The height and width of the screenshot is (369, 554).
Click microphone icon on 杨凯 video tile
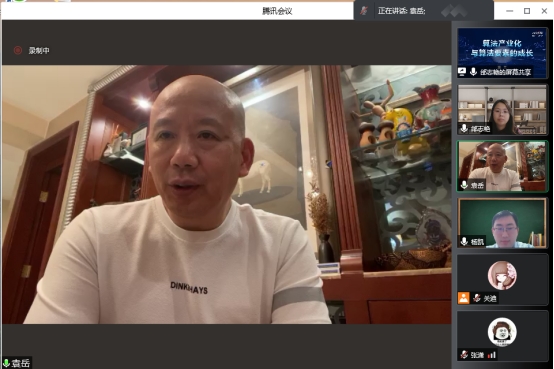pyautogui.click(x=464, y=241)
